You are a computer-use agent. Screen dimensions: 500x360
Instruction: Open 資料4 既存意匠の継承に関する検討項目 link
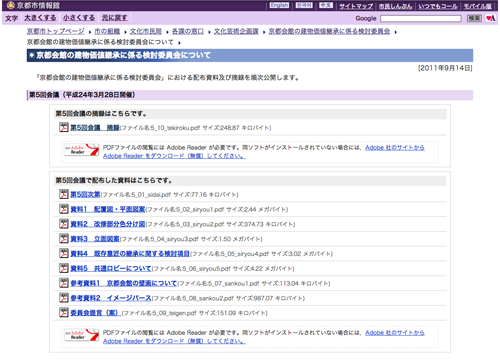(x=130, y=254)
